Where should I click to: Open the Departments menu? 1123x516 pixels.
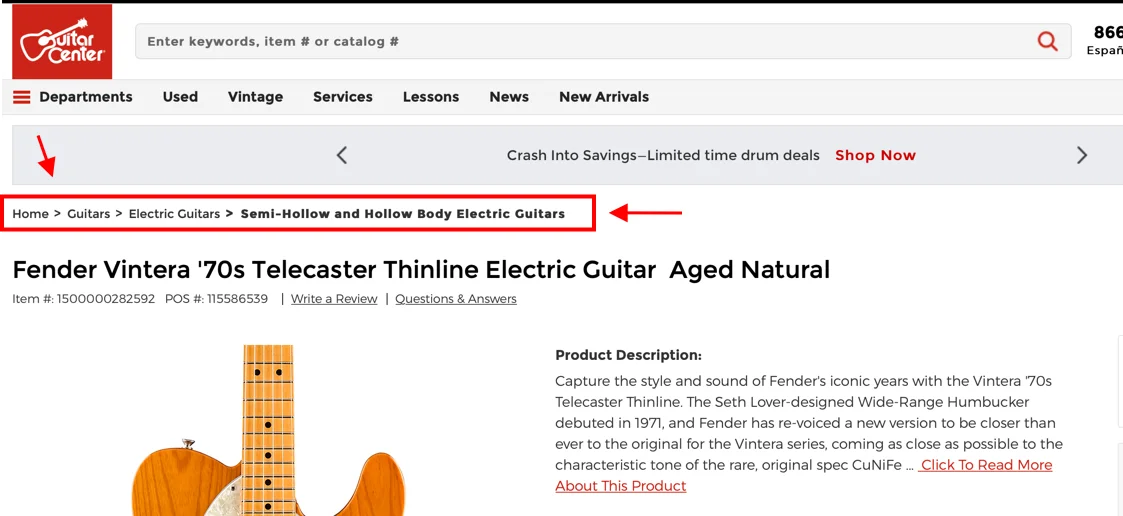(86, 97)
